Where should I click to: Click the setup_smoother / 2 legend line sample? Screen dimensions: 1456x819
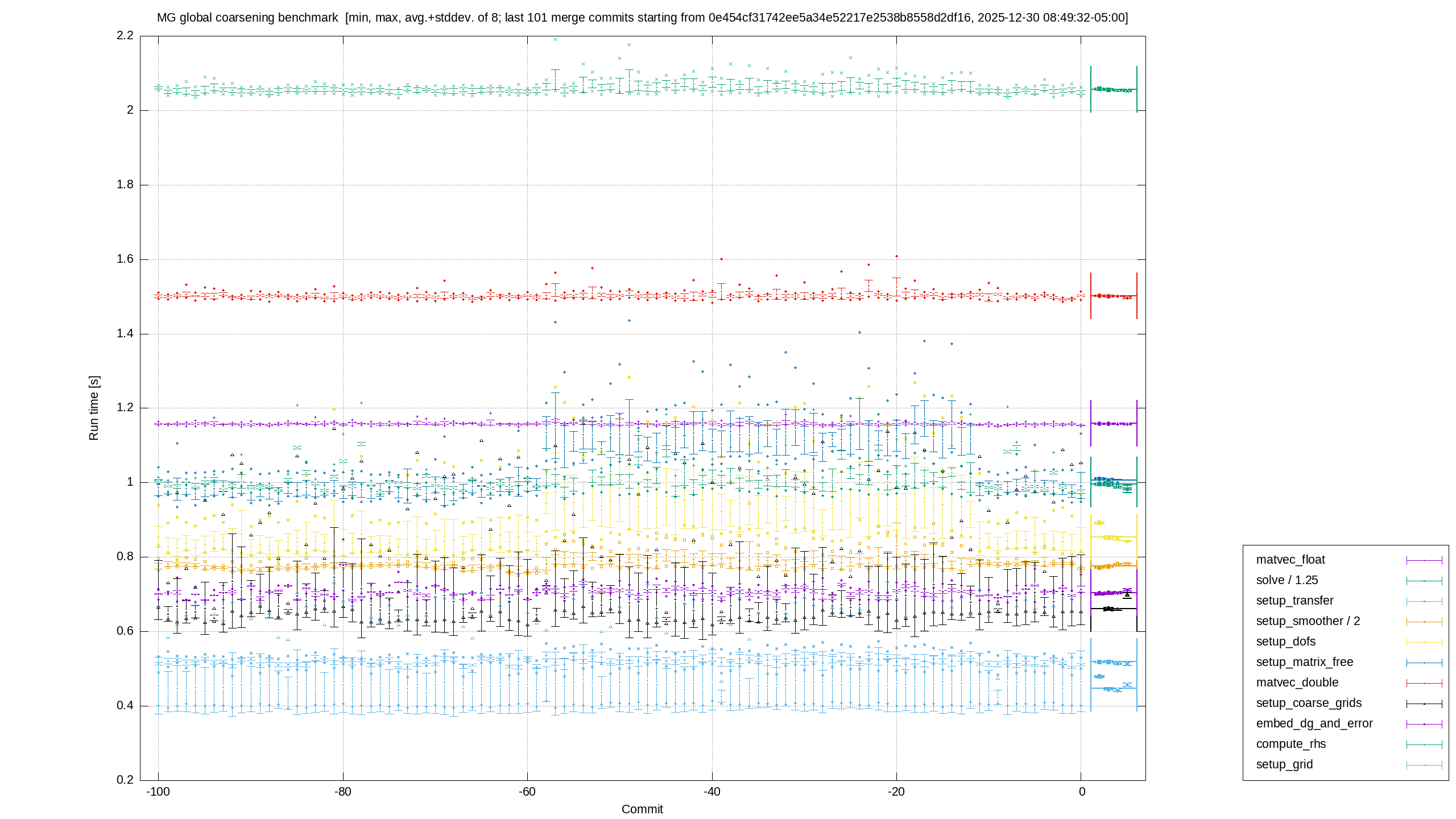[x=1424, y=622]
